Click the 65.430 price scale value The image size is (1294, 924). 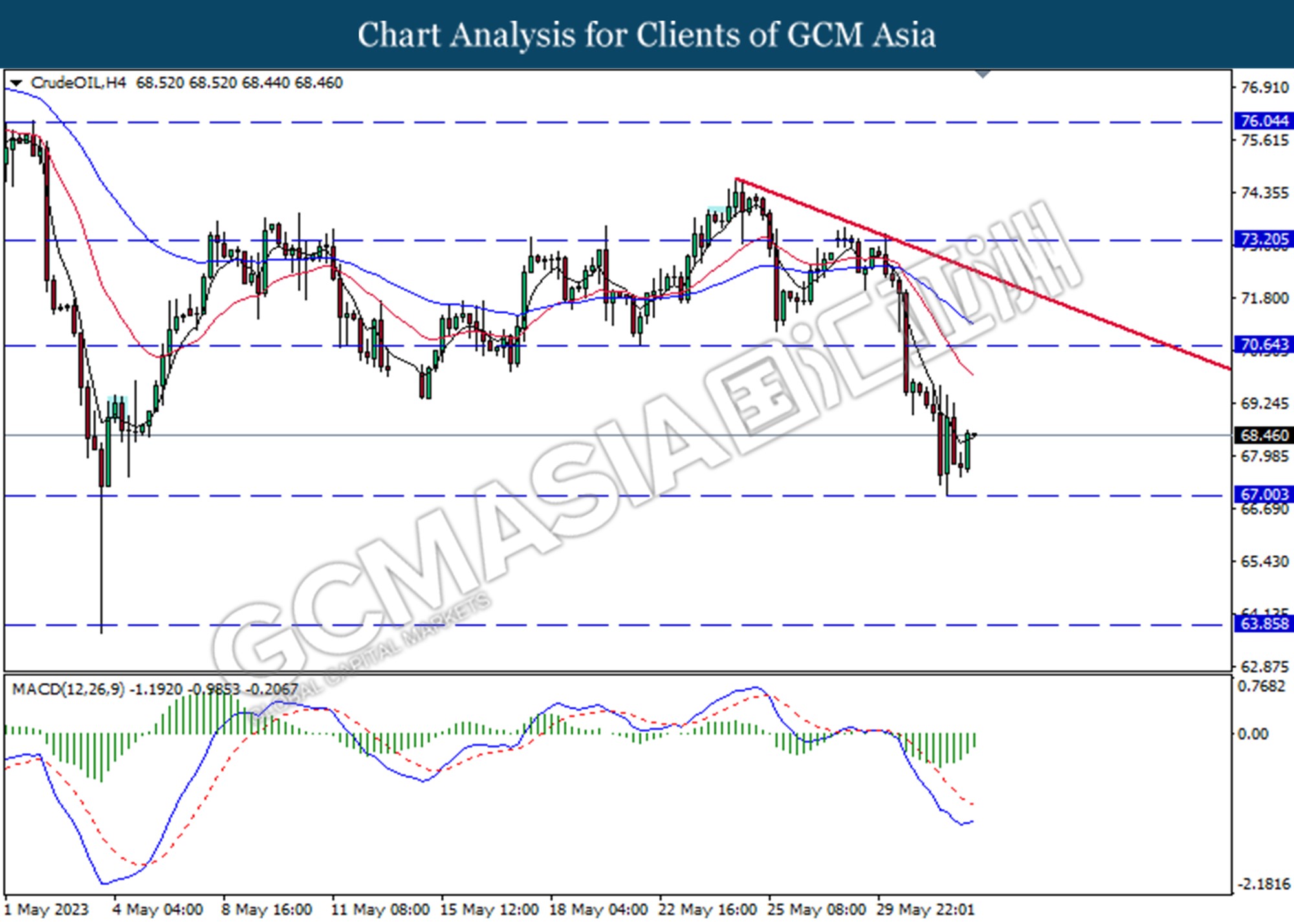[1264, 562]
